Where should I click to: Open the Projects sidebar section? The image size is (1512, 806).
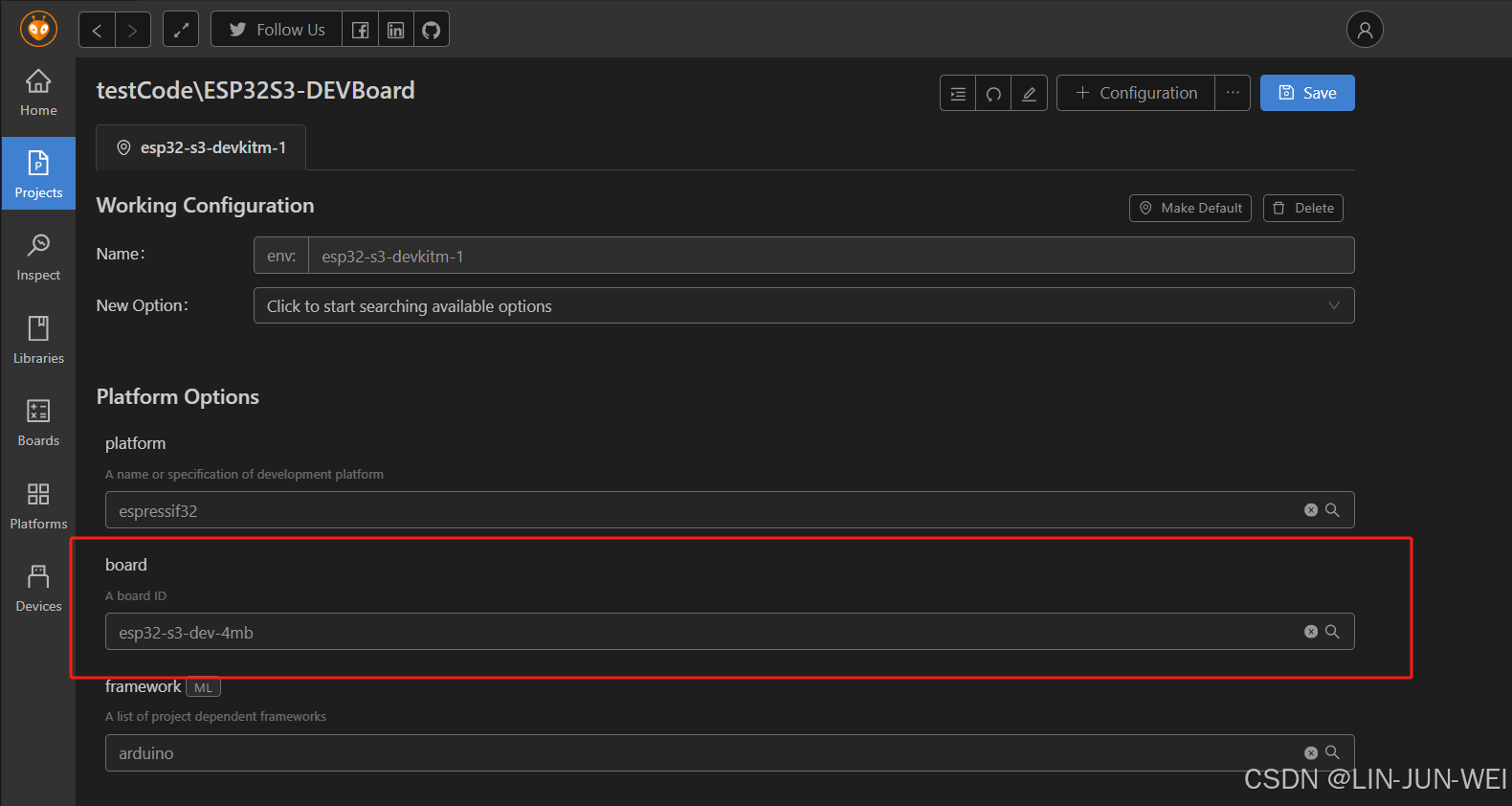(x=38, y=173)
